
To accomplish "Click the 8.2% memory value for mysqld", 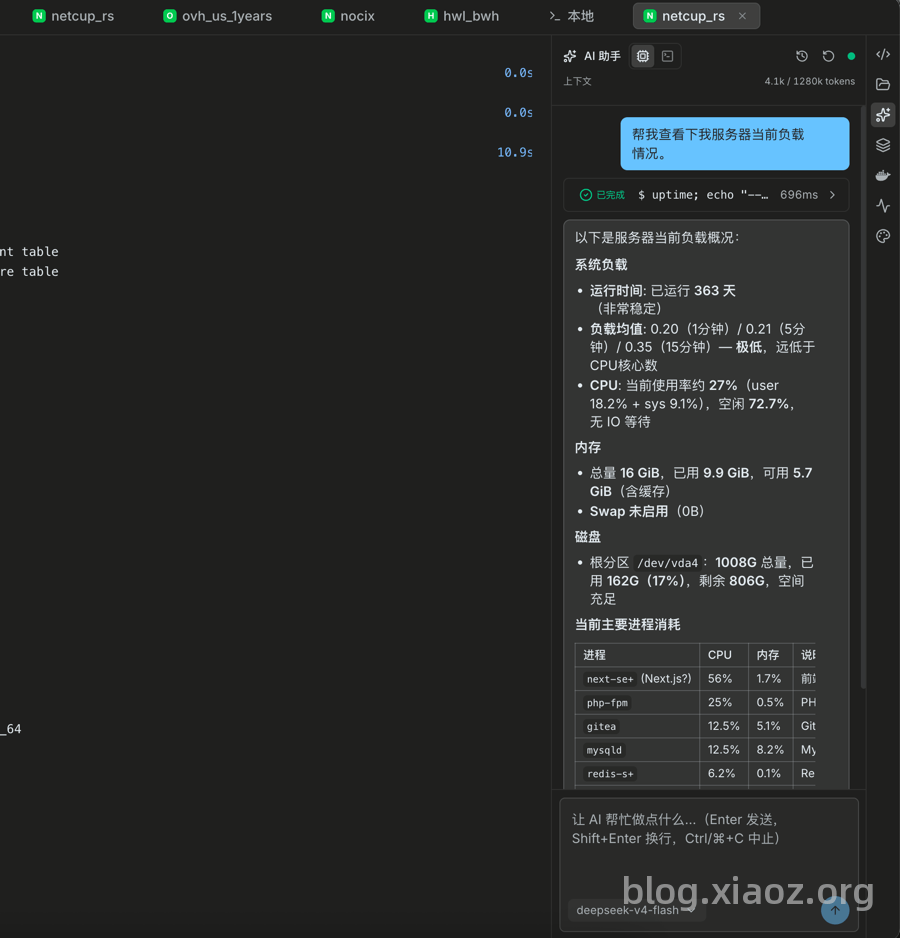I will 770,750.
